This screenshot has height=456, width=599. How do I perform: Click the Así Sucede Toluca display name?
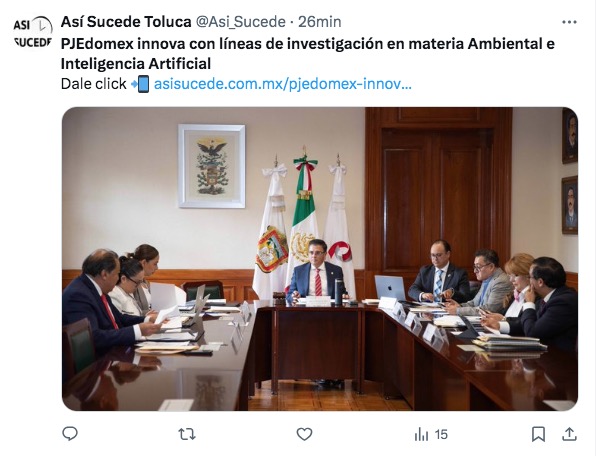click(x=126, y=22)
